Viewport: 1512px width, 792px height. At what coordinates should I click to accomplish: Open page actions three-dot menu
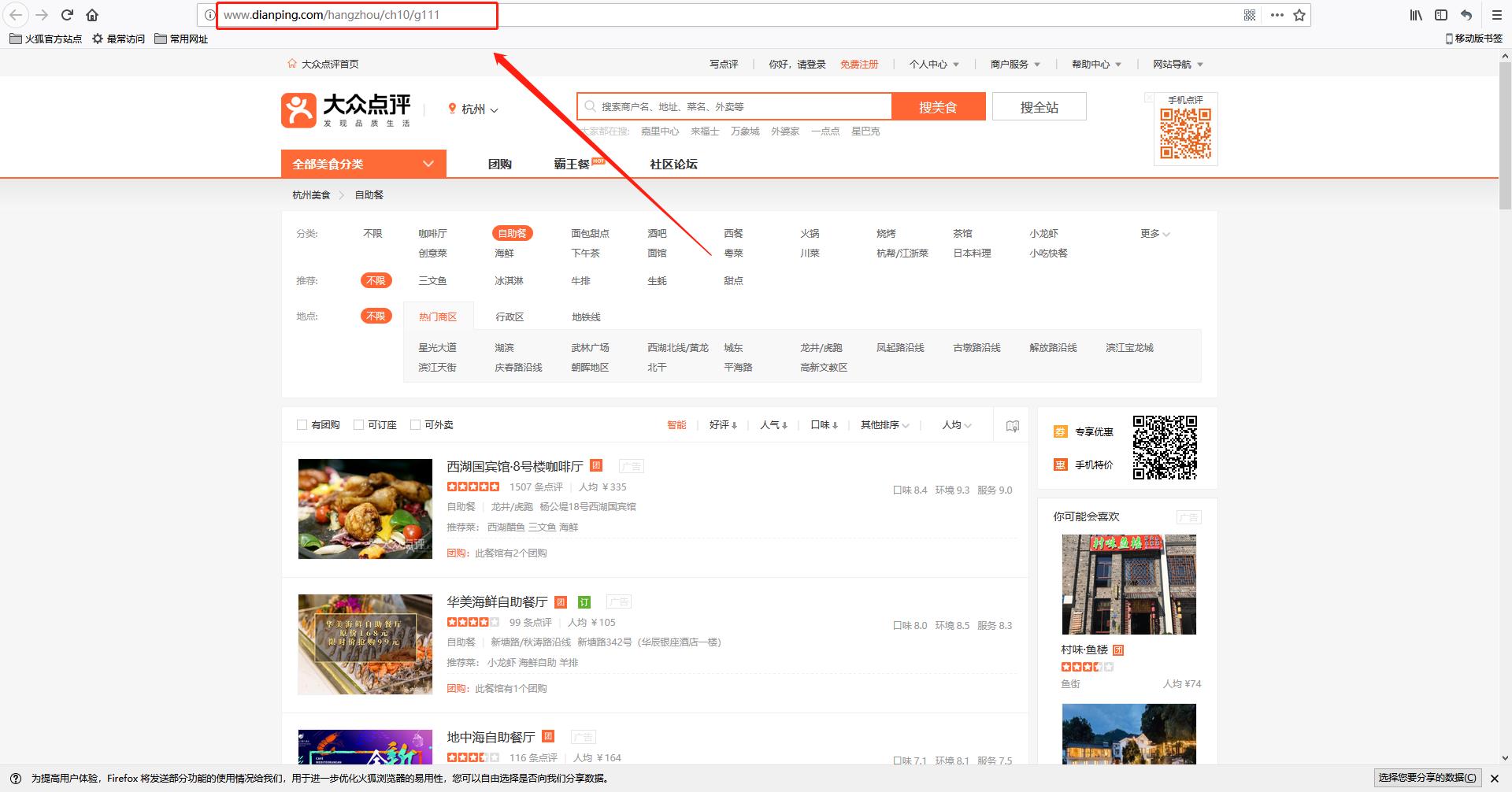tap(1277, 15)
